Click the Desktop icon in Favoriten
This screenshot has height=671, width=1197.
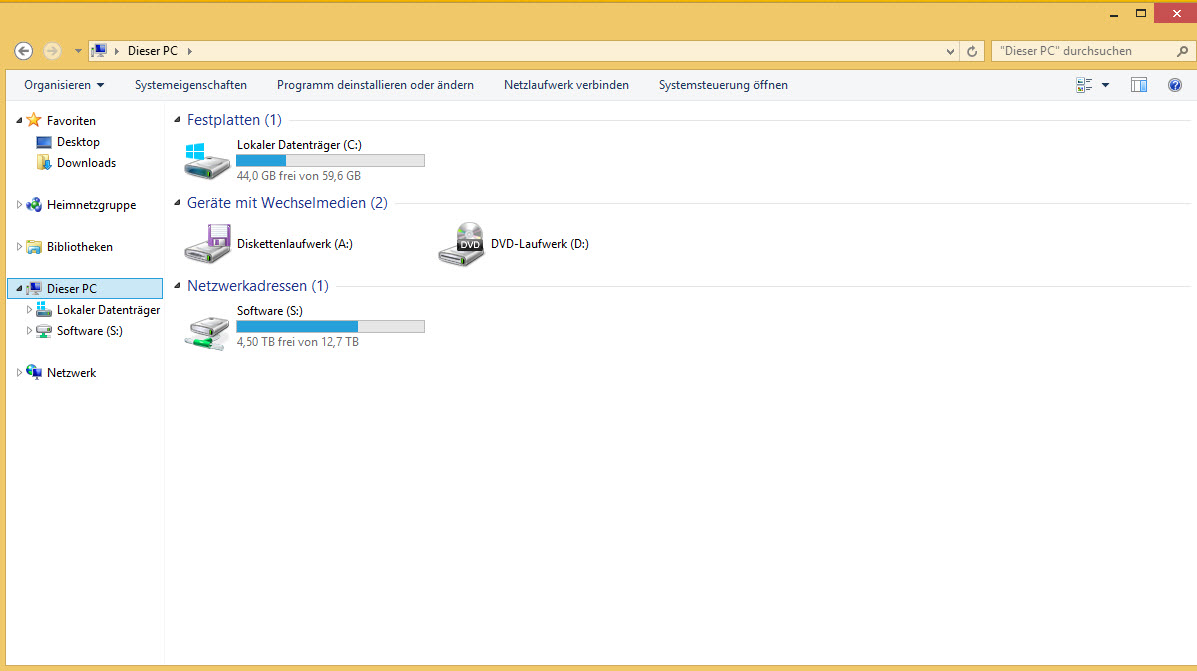tap(44, 142)
